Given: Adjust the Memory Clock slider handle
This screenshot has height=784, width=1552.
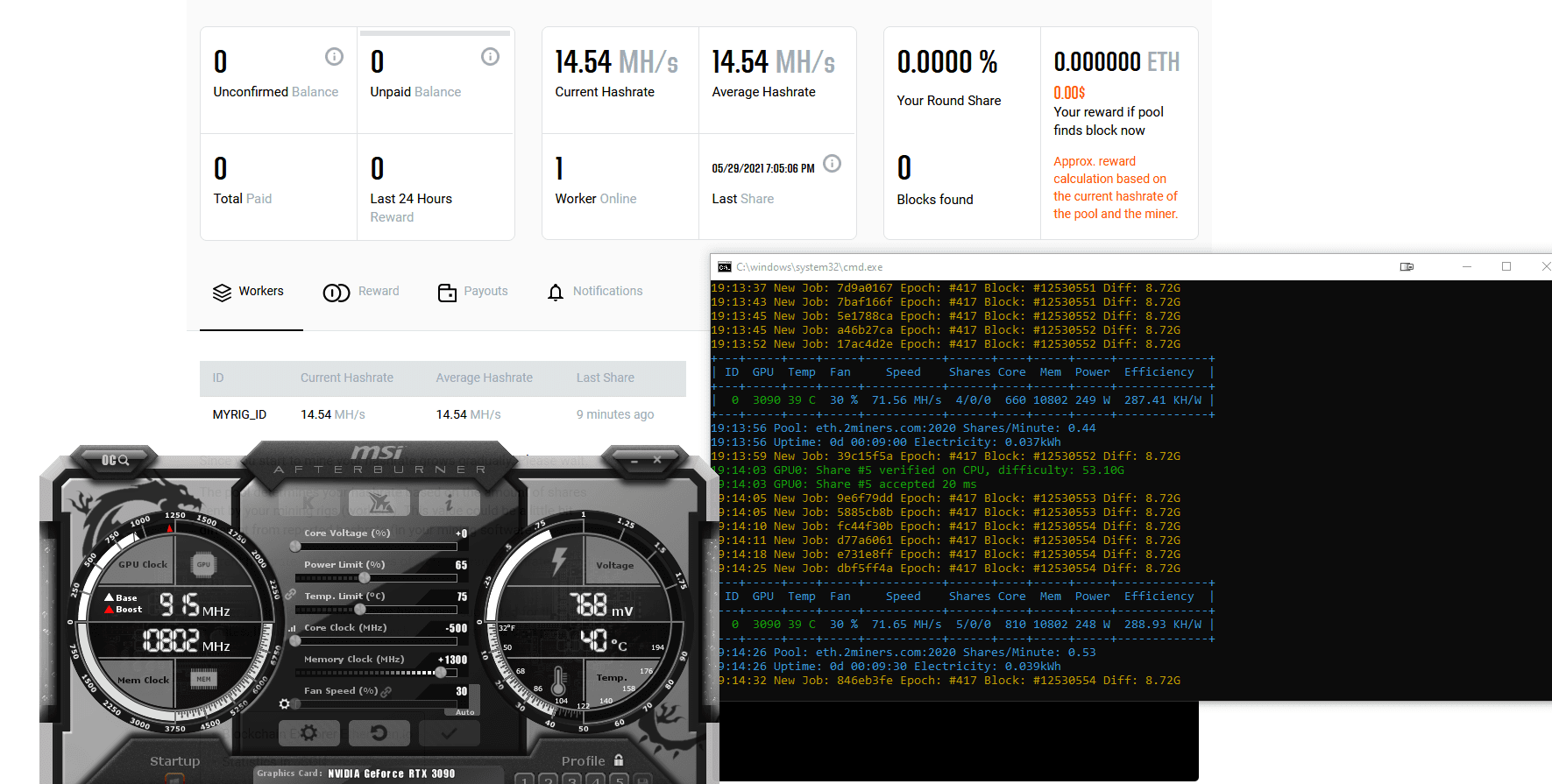Looking at the screenshot, I should tap(441, 673).
